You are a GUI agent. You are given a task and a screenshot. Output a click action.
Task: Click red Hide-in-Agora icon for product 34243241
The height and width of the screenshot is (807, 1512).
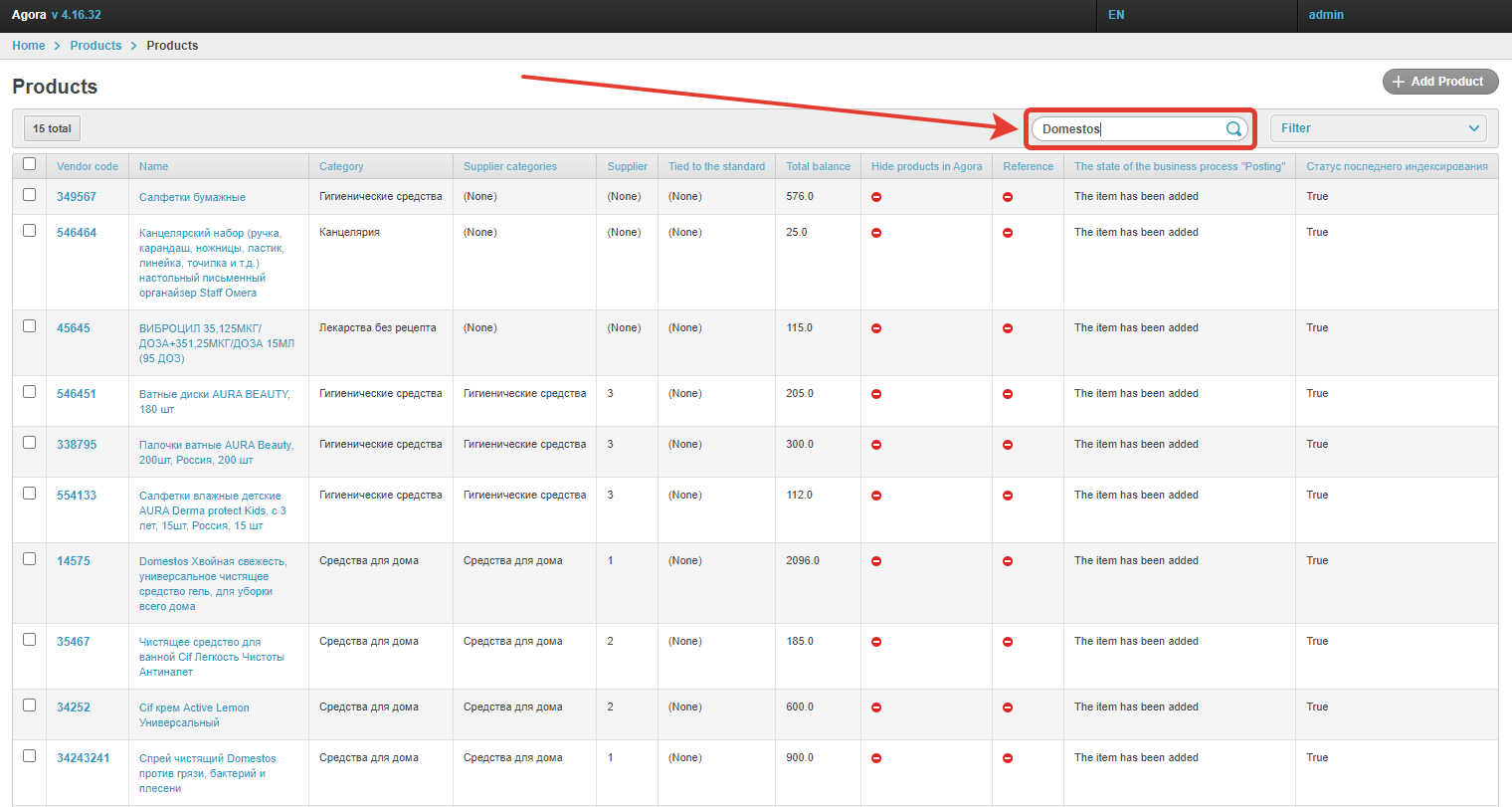876,758
